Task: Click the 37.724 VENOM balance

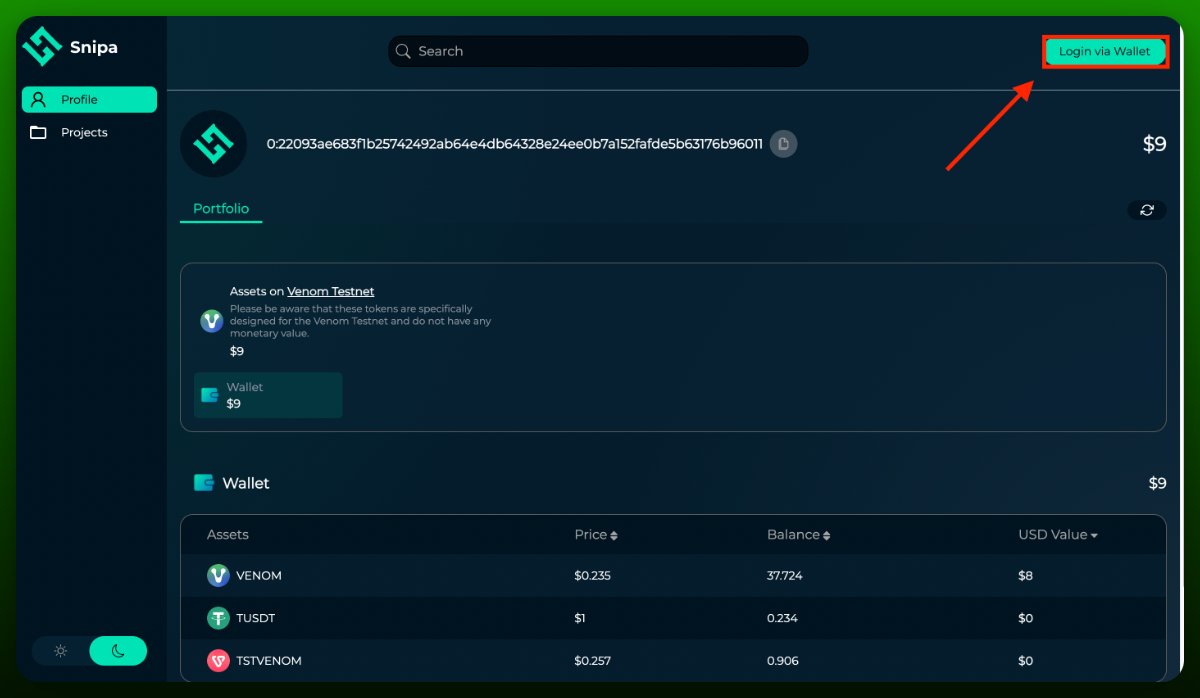Action: (785, 576)
